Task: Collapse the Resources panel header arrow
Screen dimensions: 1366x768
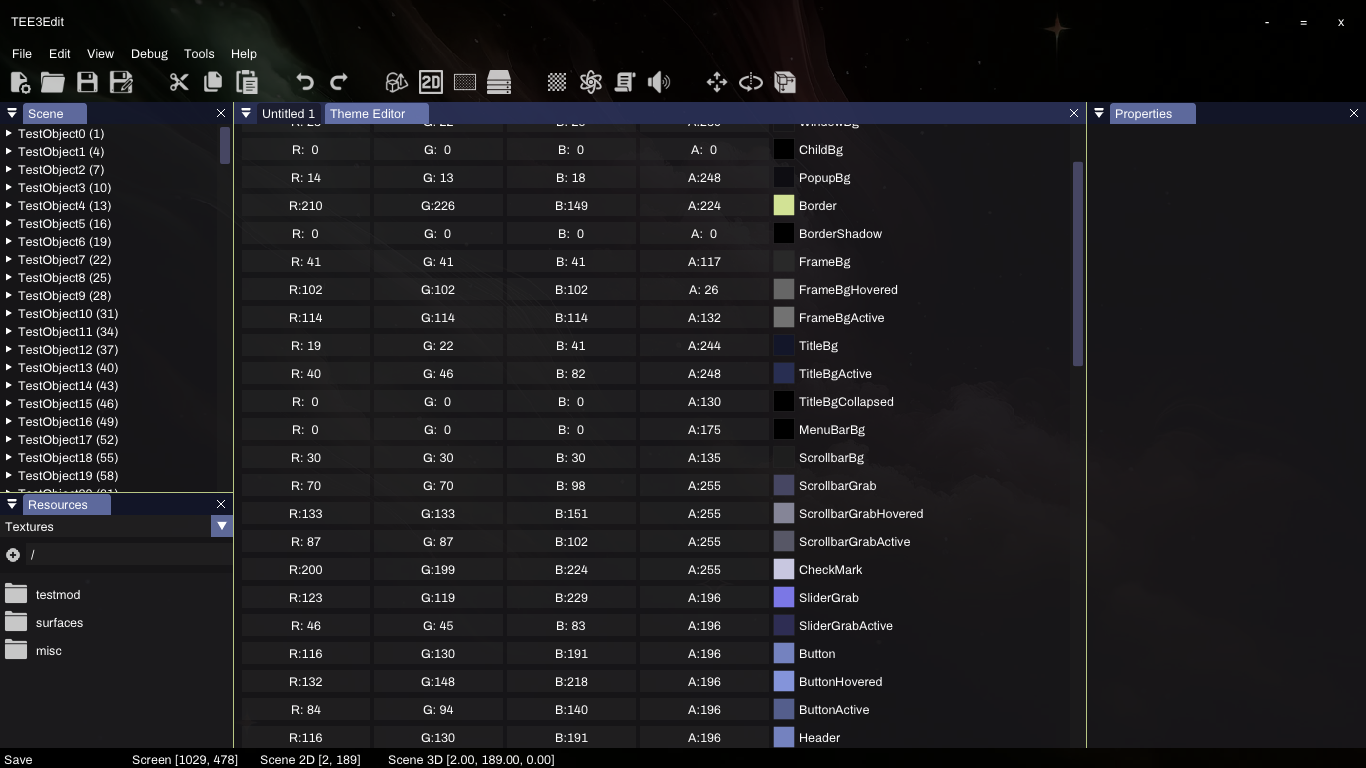Action: 11,504
